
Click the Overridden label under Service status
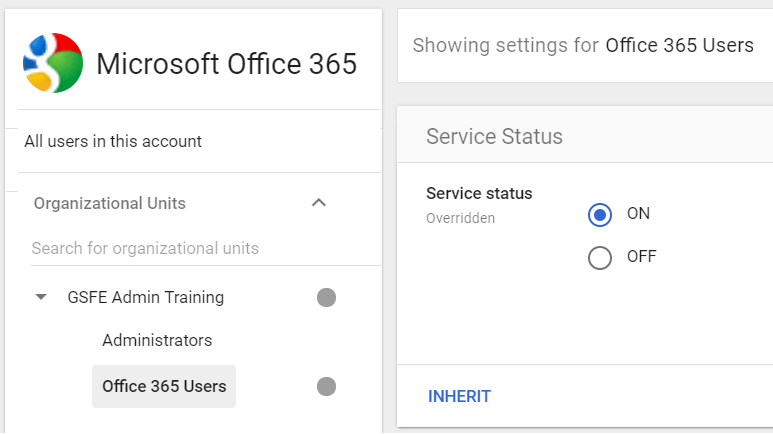click(x=460, y=217)
